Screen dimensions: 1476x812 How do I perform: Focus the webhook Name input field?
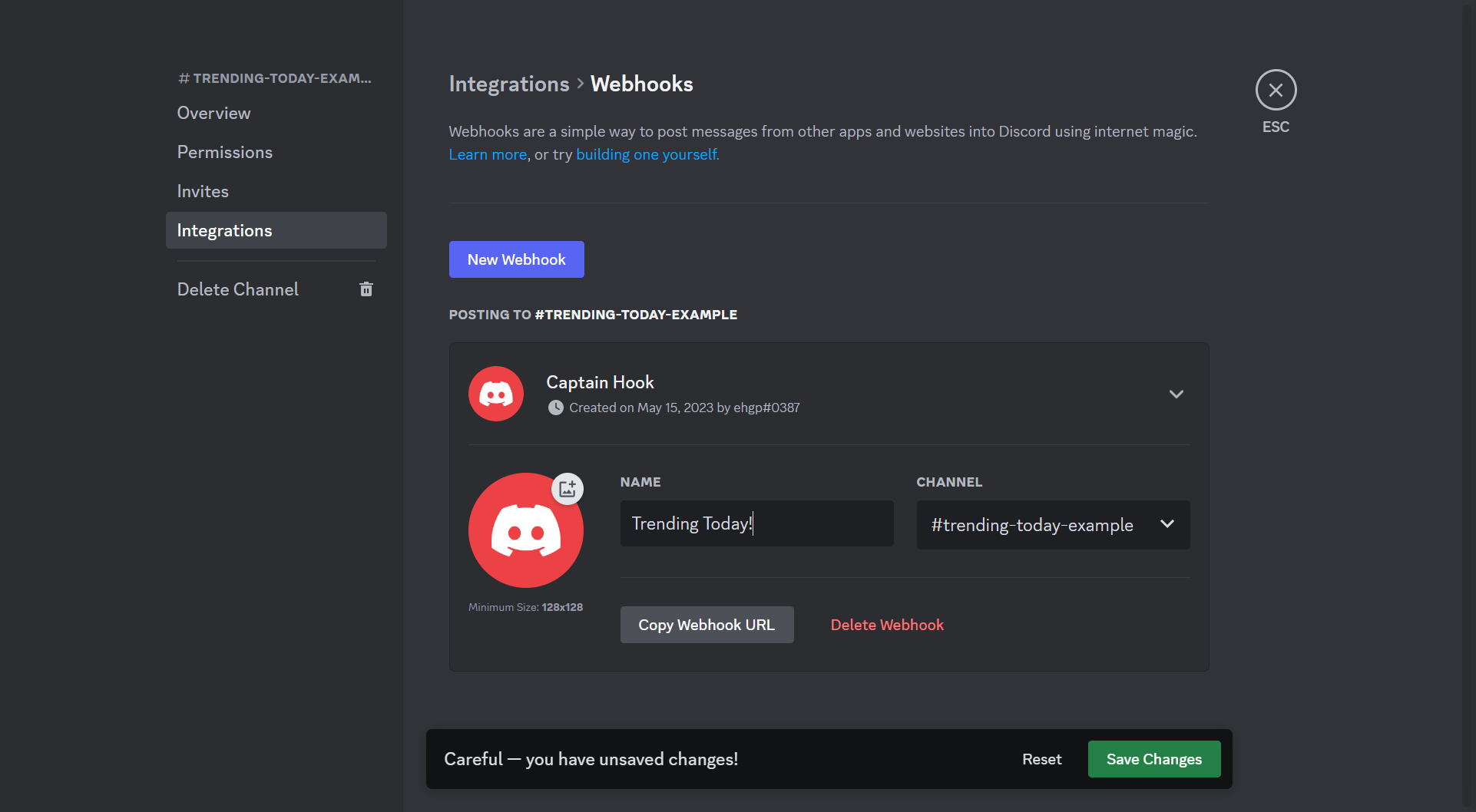(x=756, y=523)
